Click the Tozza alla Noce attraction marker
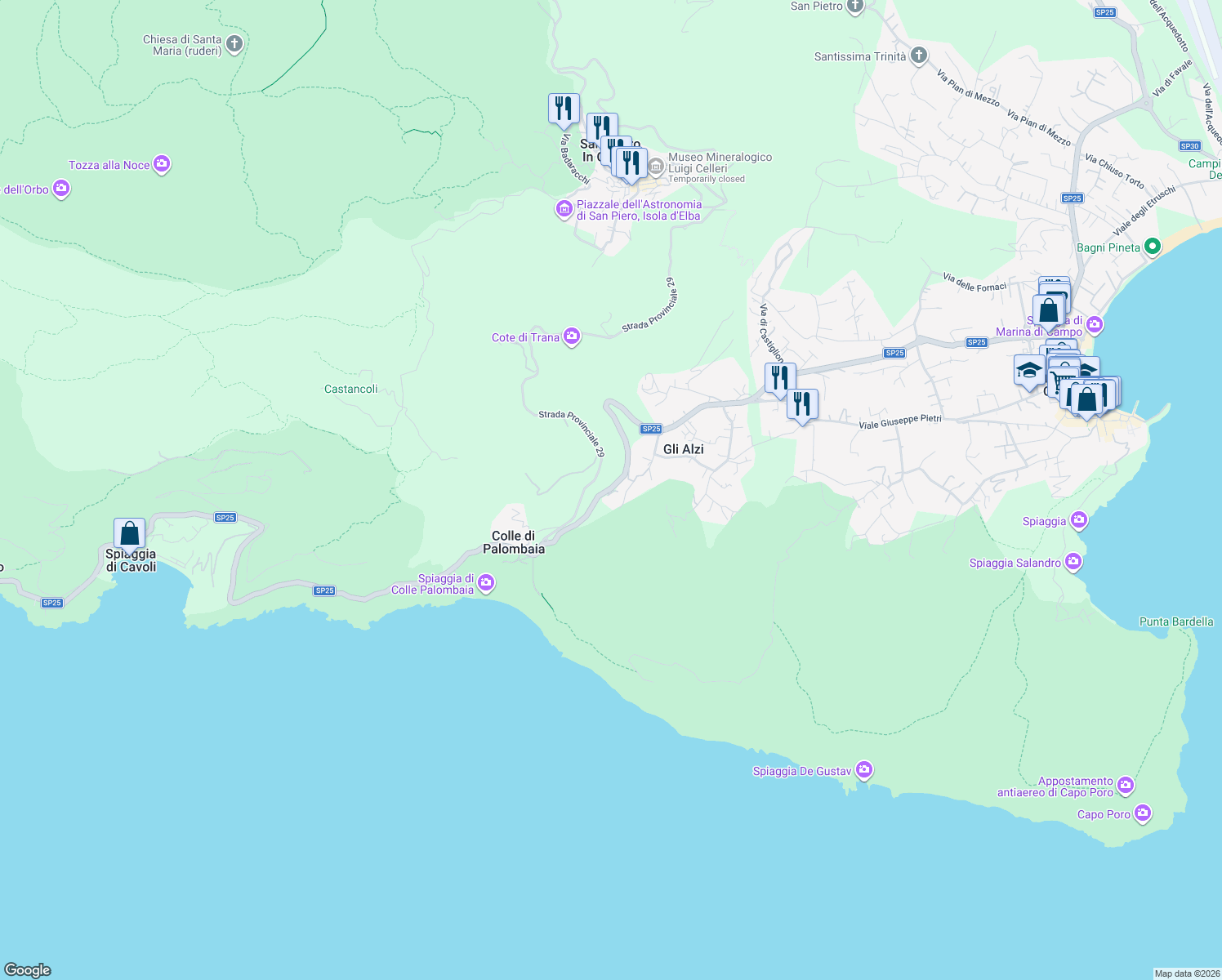This screenshot has height=980, width=1222. pos(161,164)
